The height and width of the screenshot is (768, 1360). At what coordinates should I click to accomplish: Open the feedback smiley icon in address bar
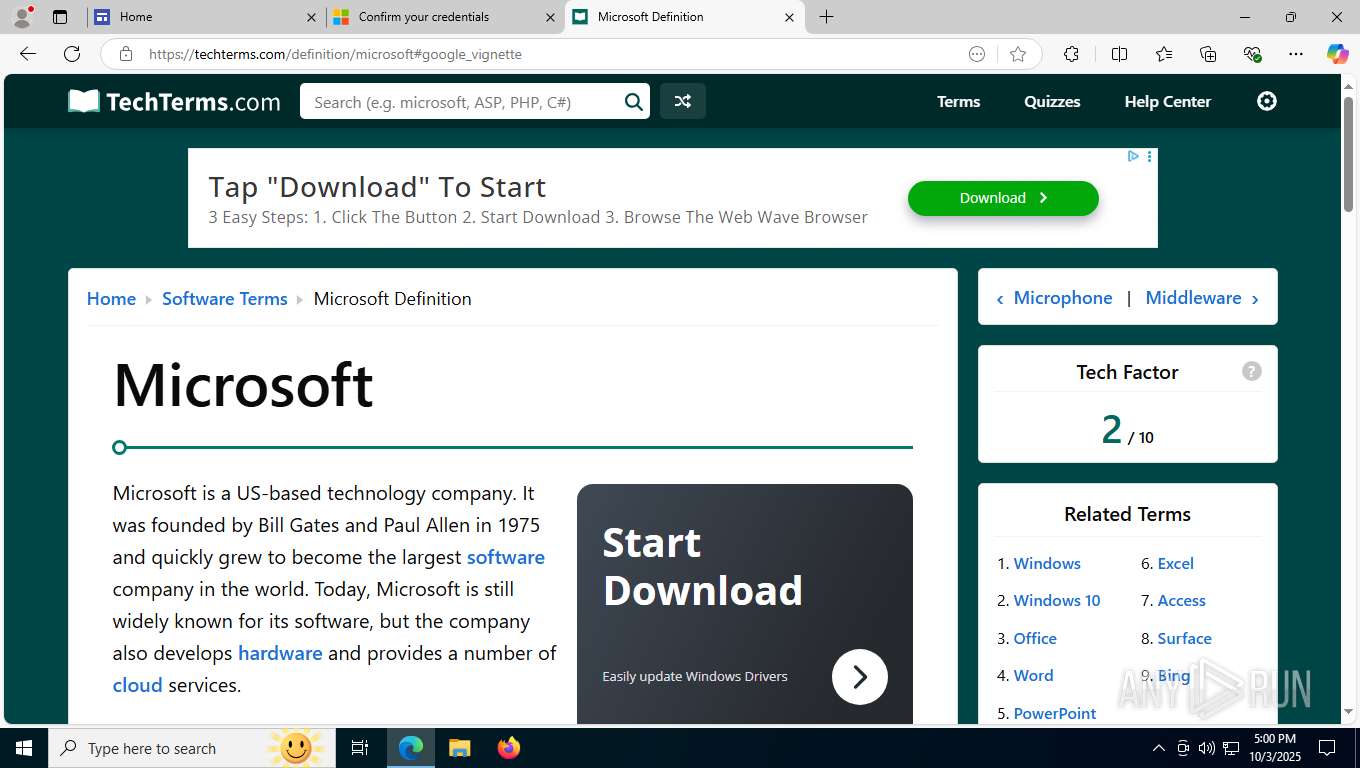click(x=977, y=54)
